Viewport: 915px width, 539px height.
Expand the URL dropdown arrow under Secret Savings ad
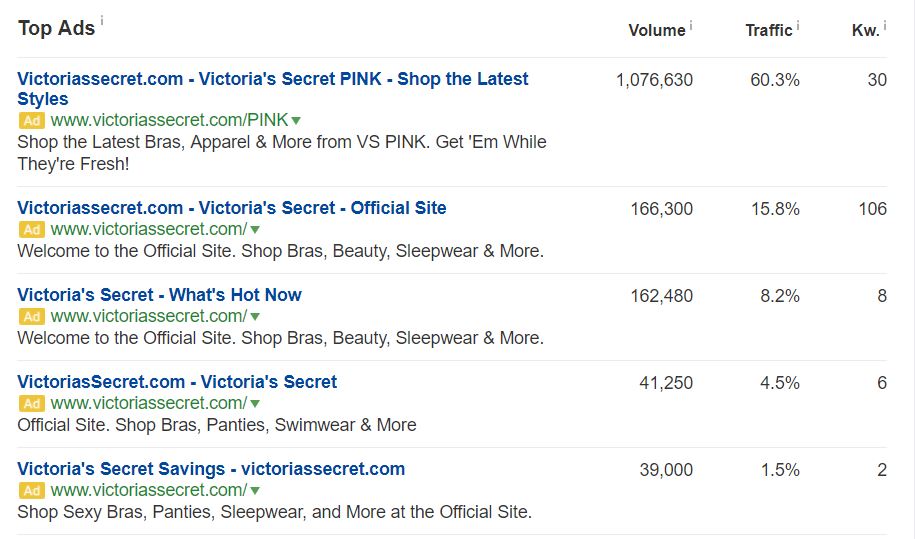[x=255, y=491]
